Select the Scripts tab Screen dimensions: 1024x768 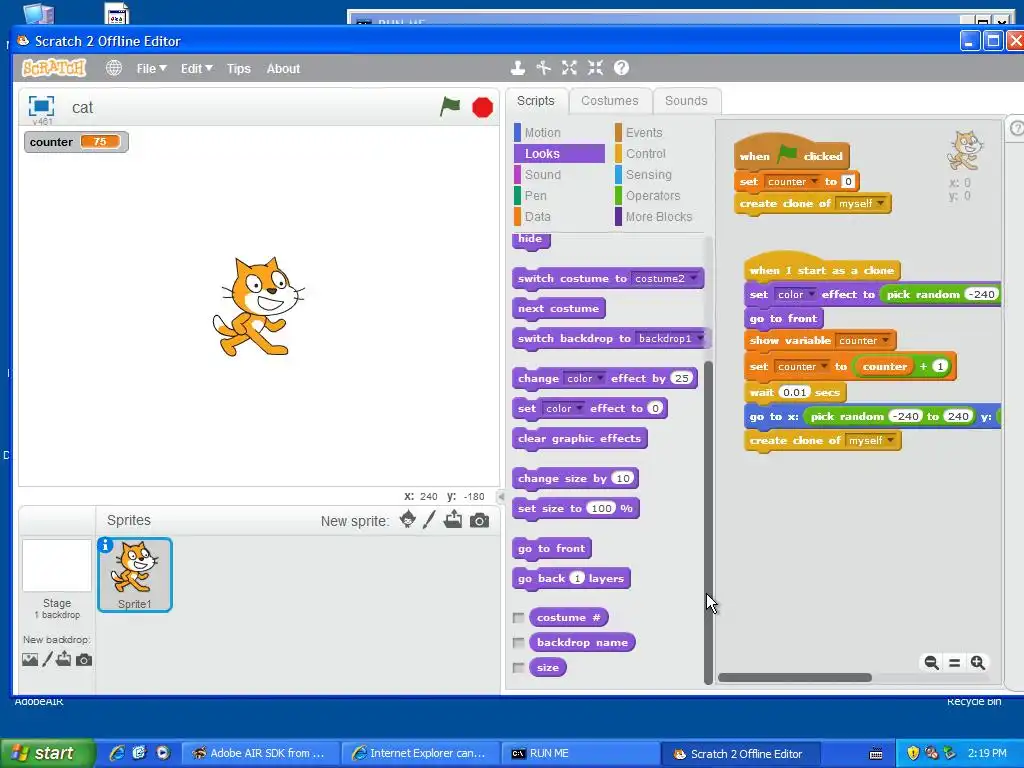[536, 101]
